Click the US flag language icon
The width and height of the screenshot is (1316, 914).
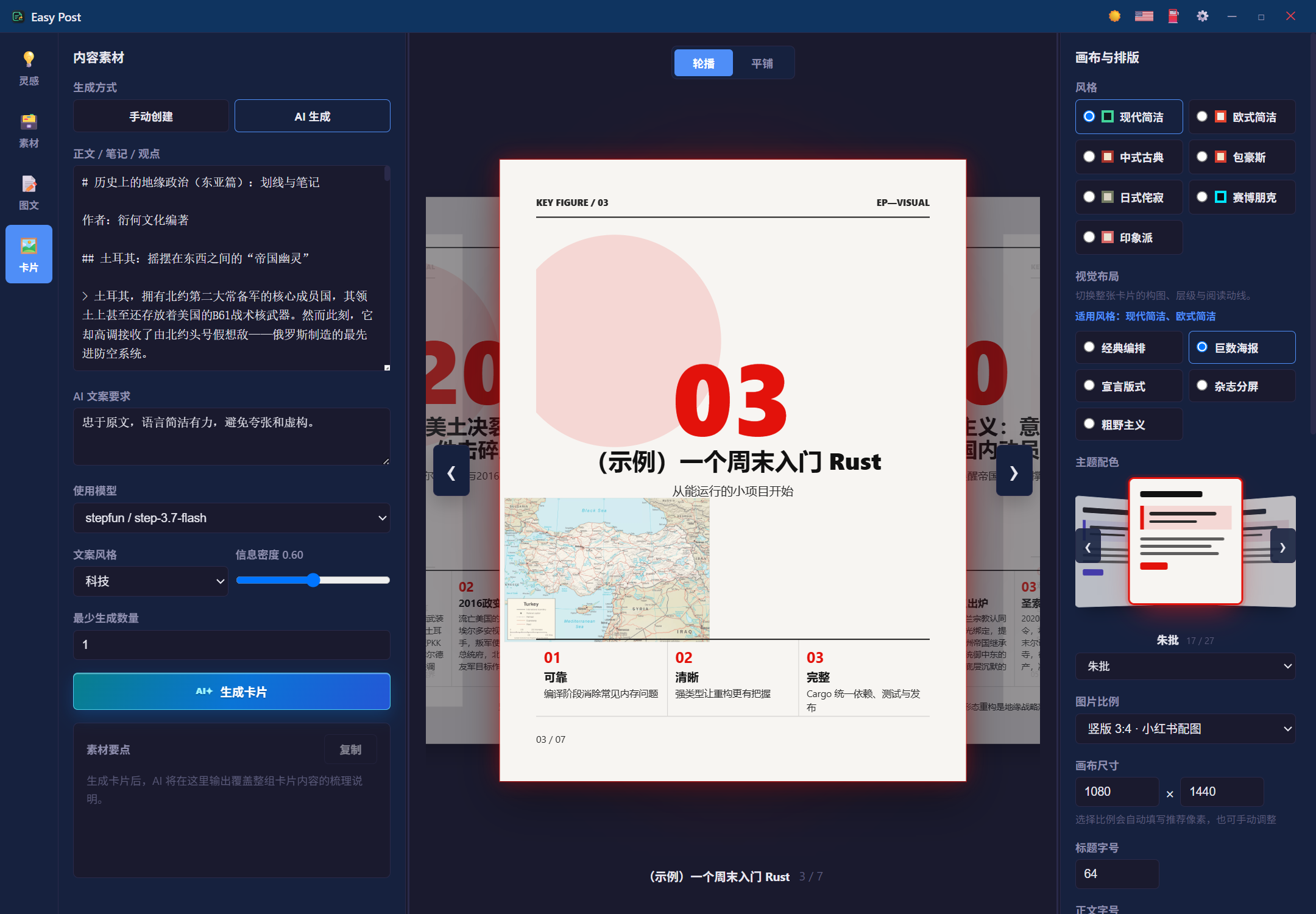pos(1144,16)
